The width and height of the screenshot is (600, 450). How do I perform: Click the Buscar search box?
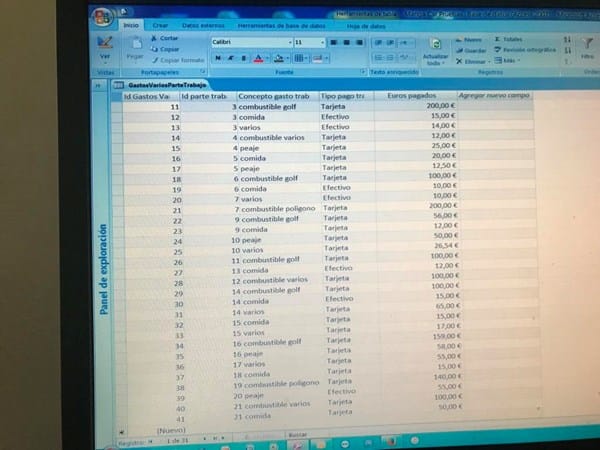pos(305,435)
